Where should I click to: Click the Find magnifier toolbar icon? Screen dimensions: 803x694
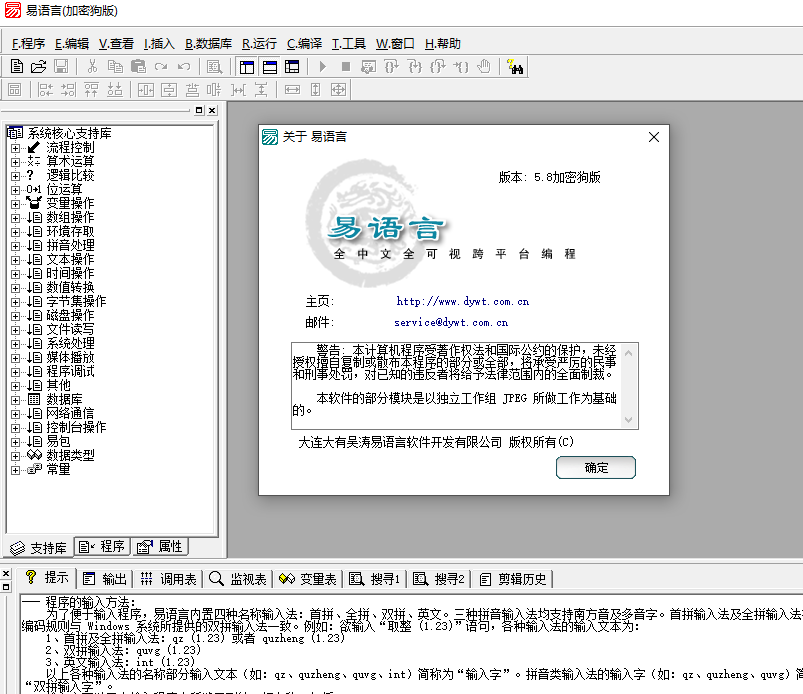pos(215,67)
